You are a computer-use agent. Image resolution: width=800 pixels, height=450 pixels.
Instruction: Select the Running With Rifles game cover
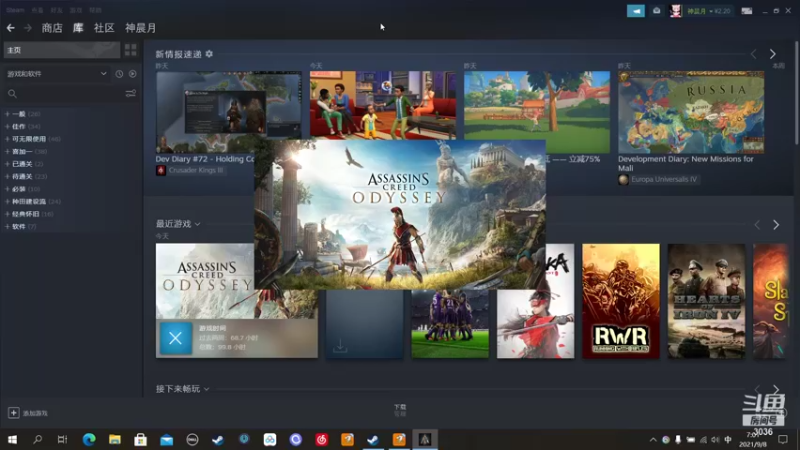(x=621, y=301)
